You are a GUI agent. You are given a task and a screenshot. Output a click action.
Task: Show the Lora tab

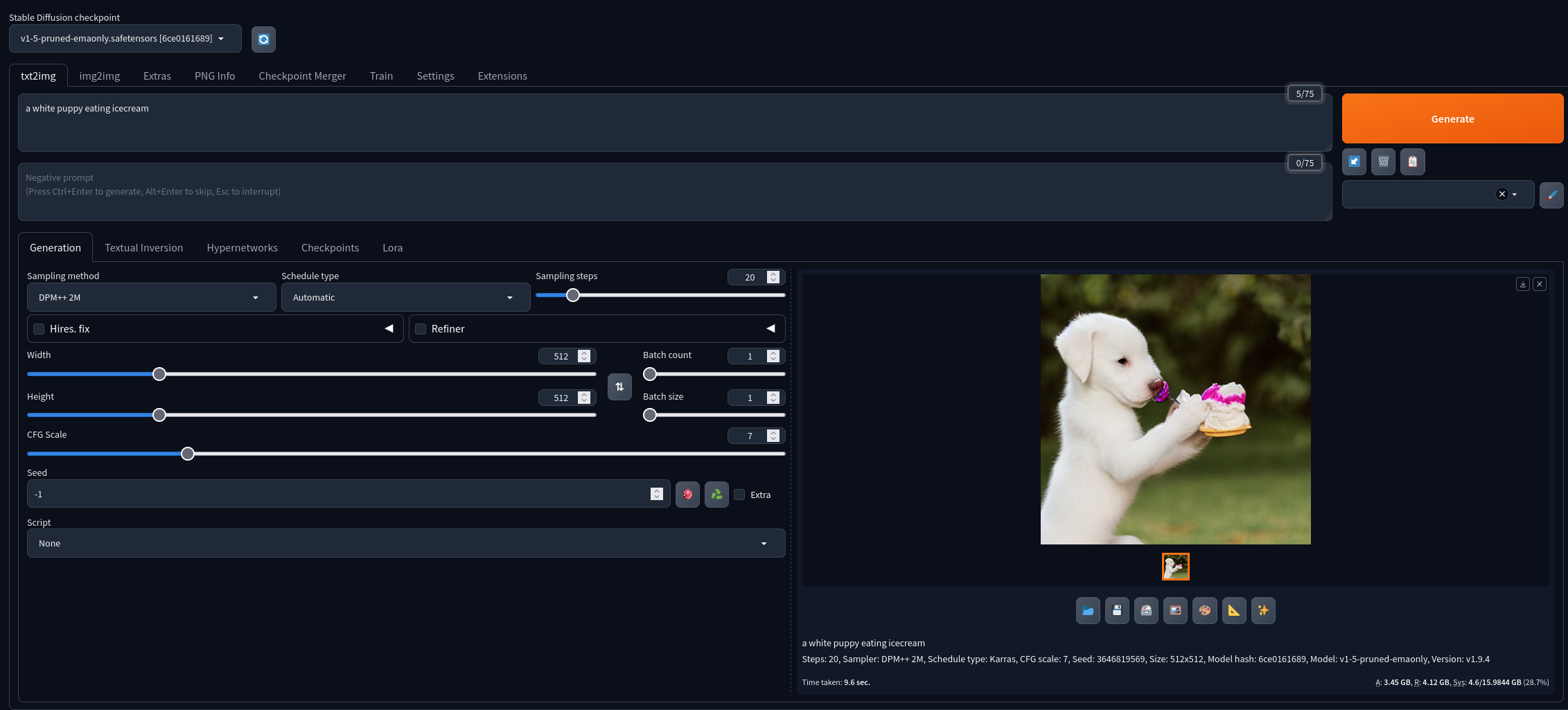(x=392, y=248)
